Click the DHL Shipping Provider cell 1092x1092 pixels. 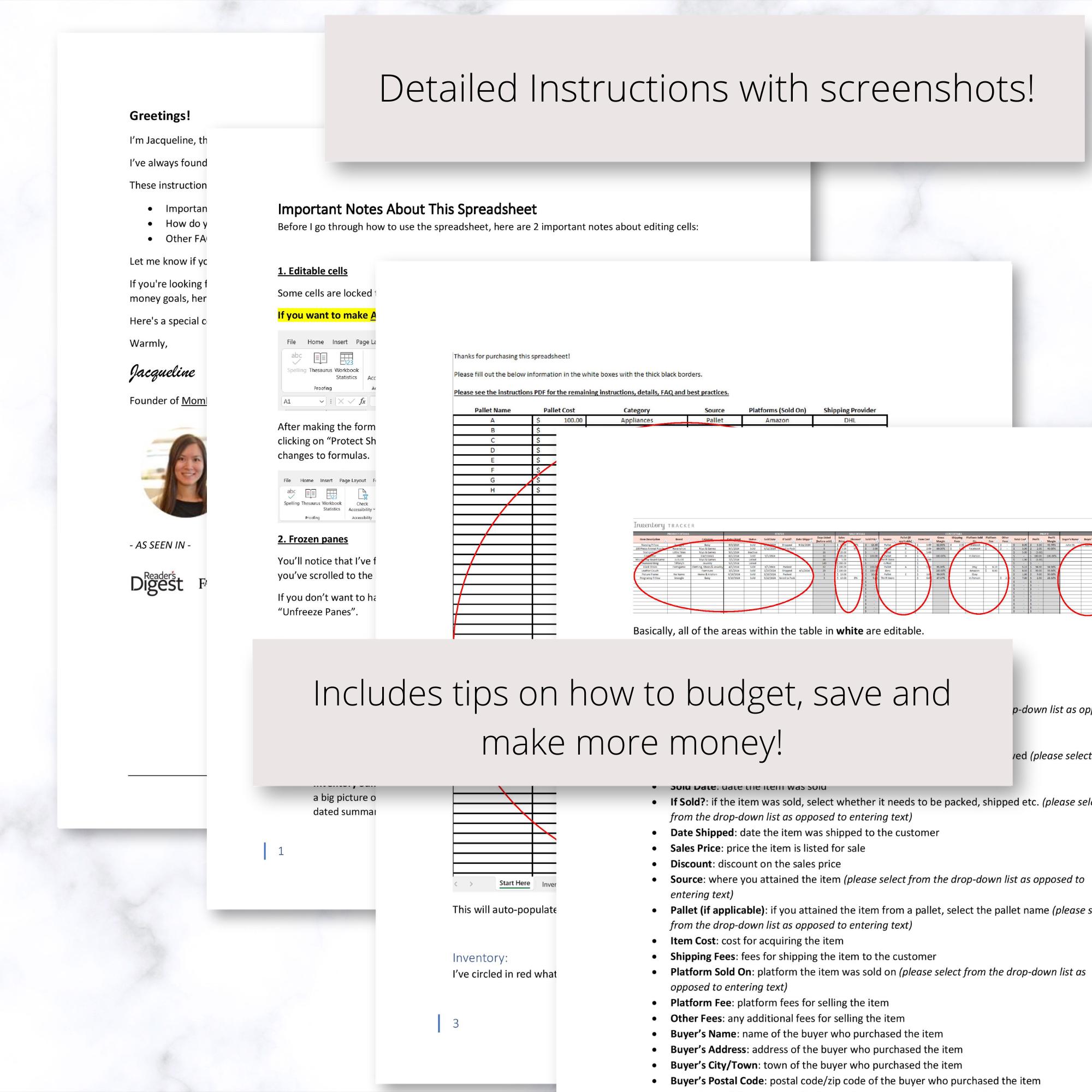tap(849, 420)
